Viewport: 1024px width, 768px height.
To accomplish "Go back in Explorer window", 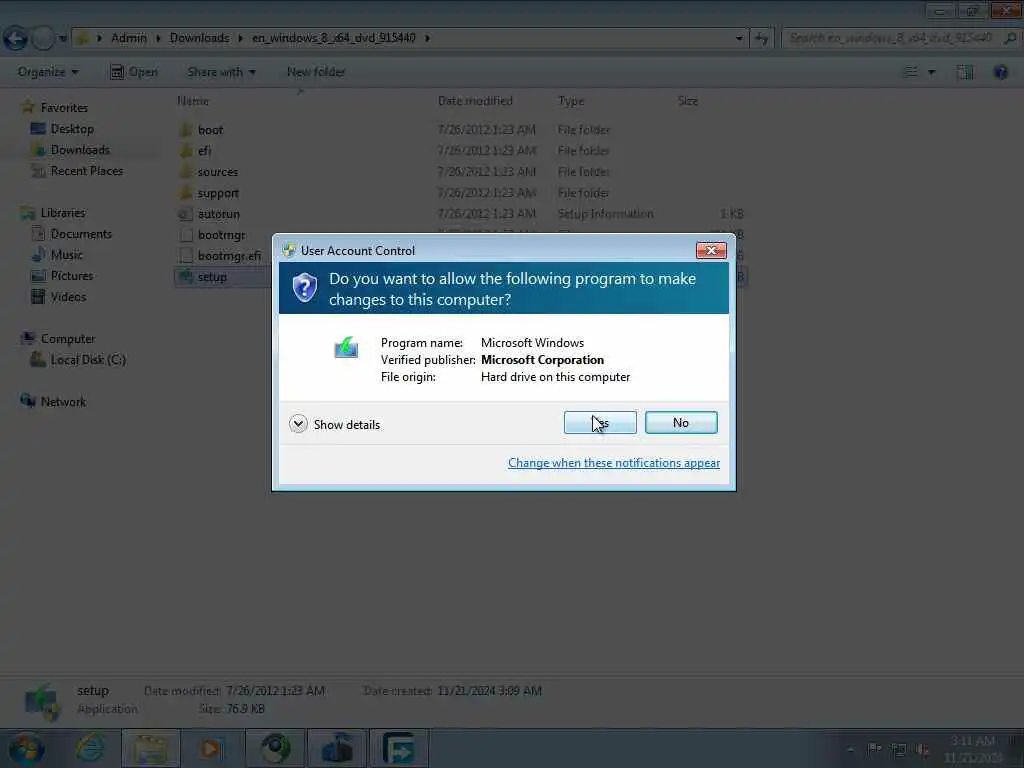I will (x=15, y=38).
